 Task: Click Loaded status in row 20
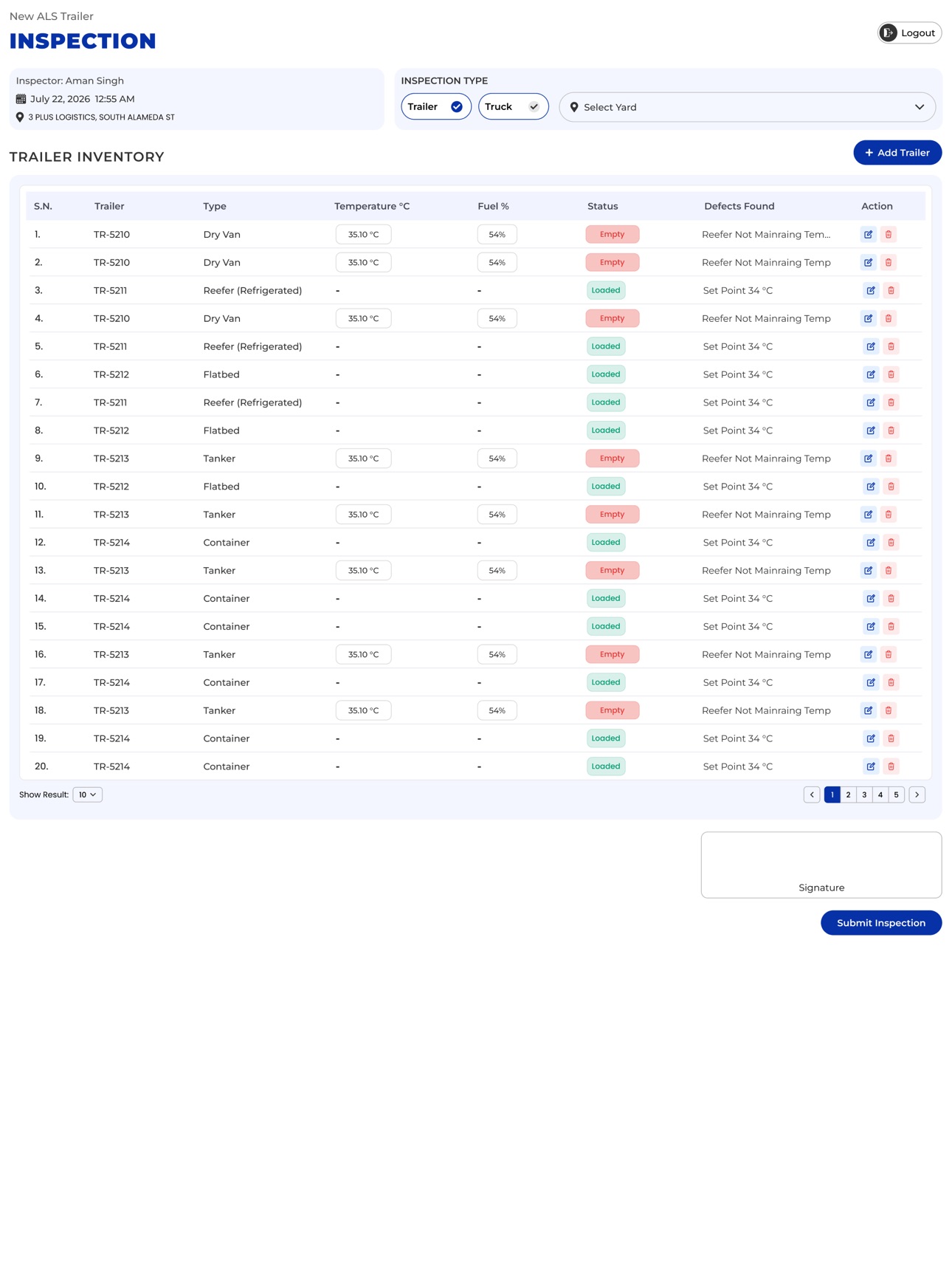pyautogui.click(x=606, y=767)
